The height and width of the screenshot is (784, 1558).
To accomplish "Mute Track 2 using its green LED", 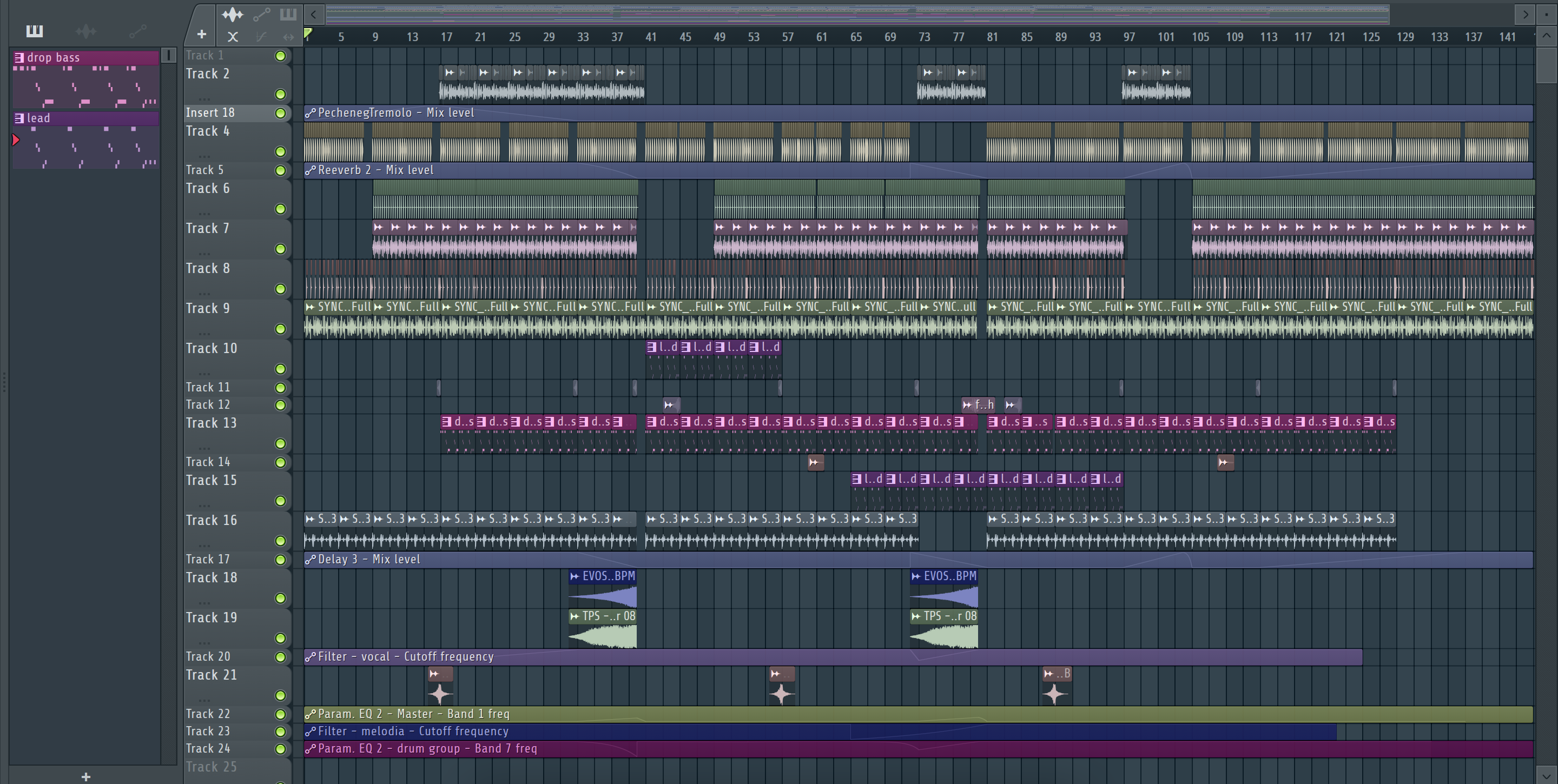I will coord(280,94).
